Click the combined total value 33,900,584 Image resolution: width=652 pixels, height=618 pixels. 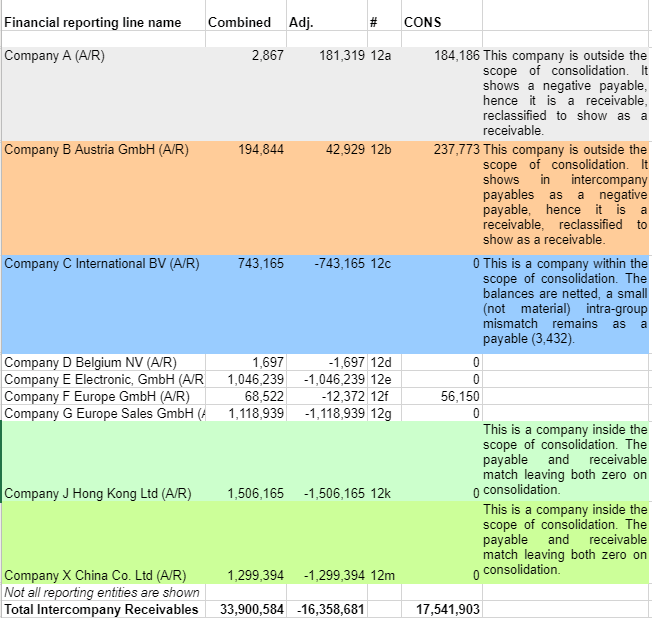point(244,609)
